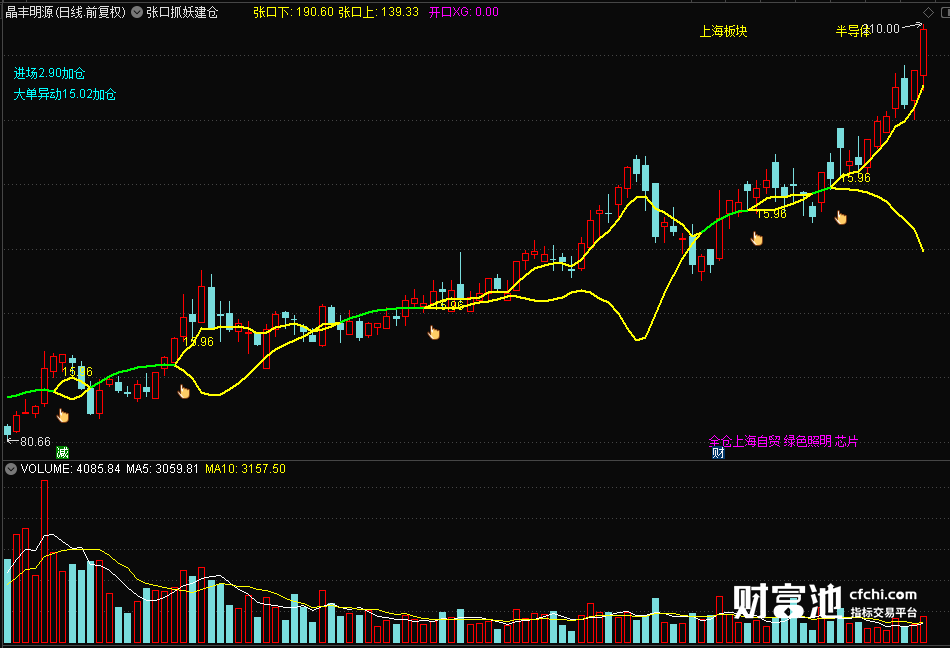Image resolution: width=950 pixels, height=648 pixels.
Task: Click the 开口XG: 0.00 value
Action: click(463, 12)
